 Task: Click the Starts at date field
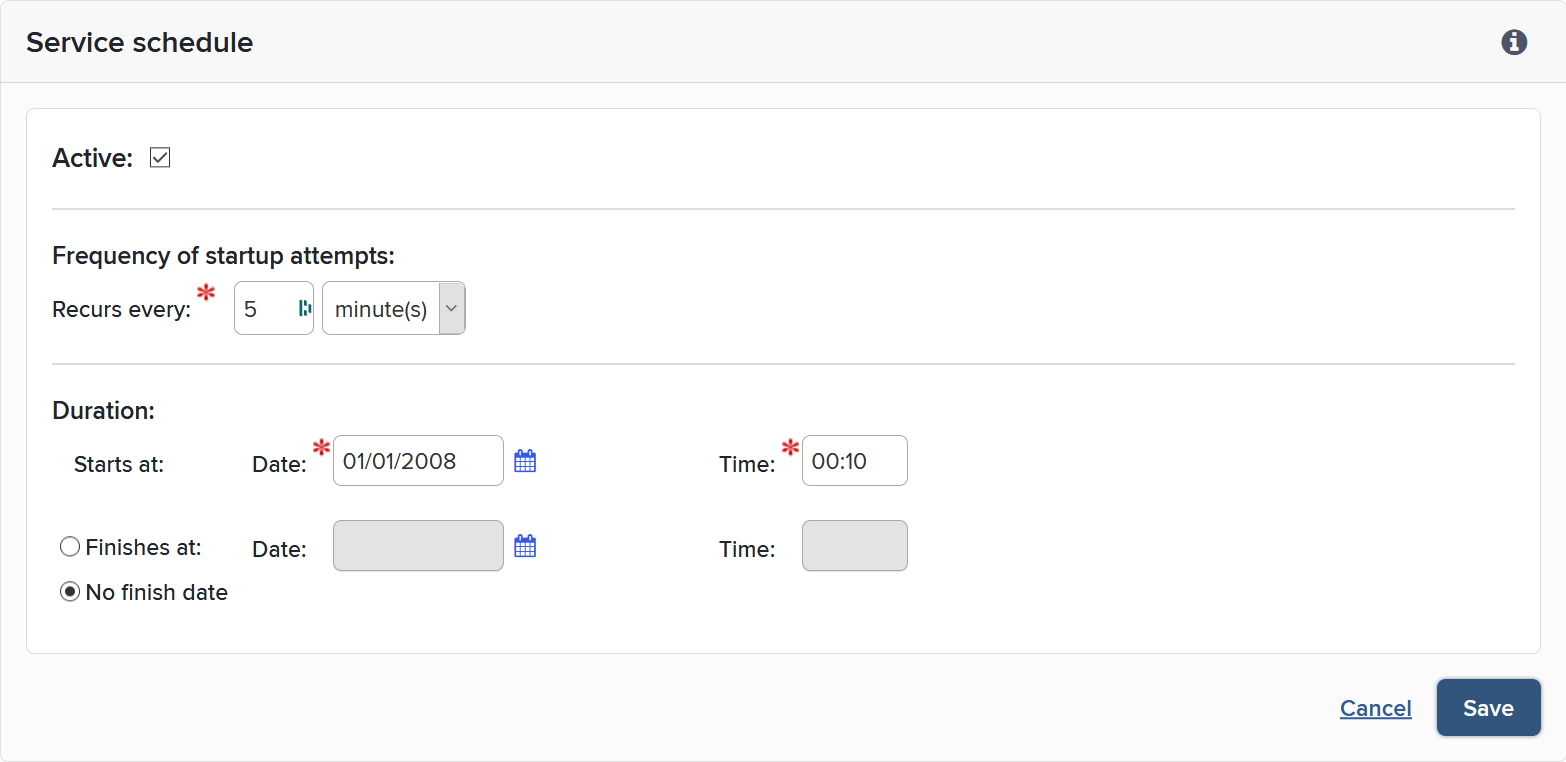pyautogui.click(x=417, y=461)
